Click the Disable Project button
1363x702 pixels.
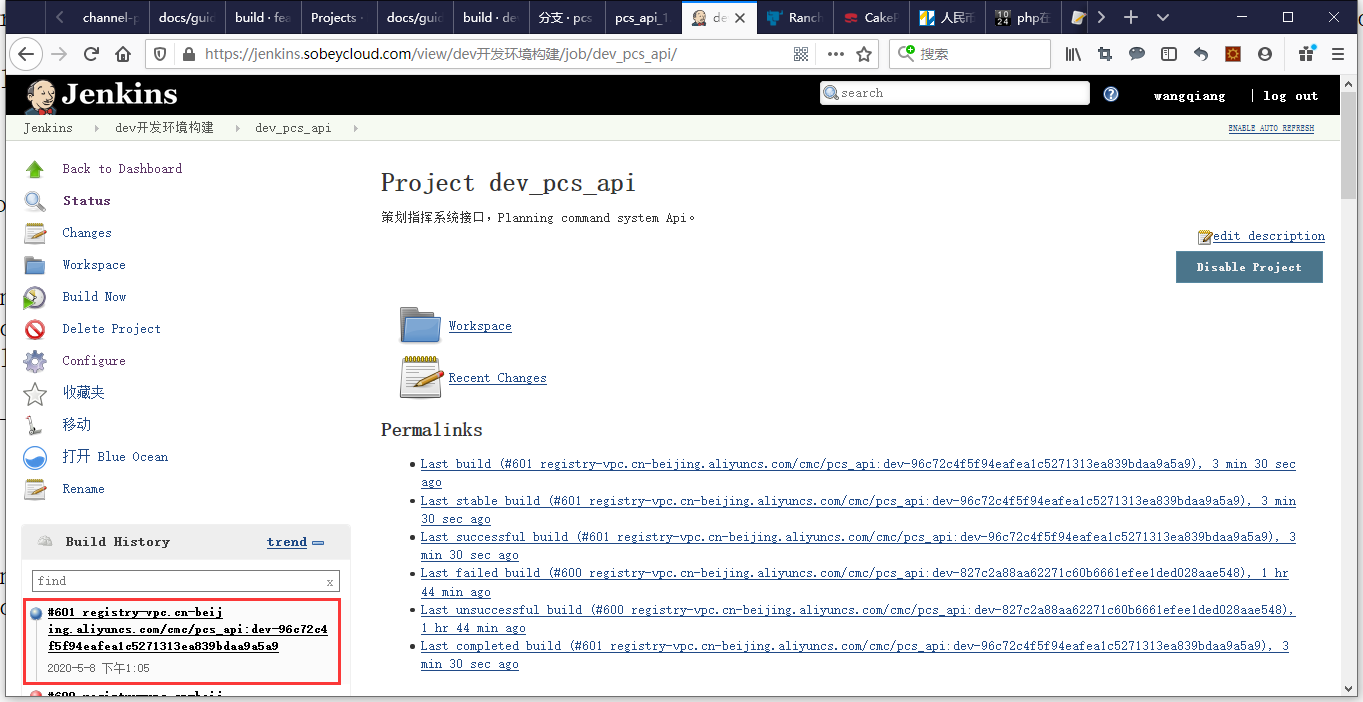pyautogui.click(x=1249, y=267)
